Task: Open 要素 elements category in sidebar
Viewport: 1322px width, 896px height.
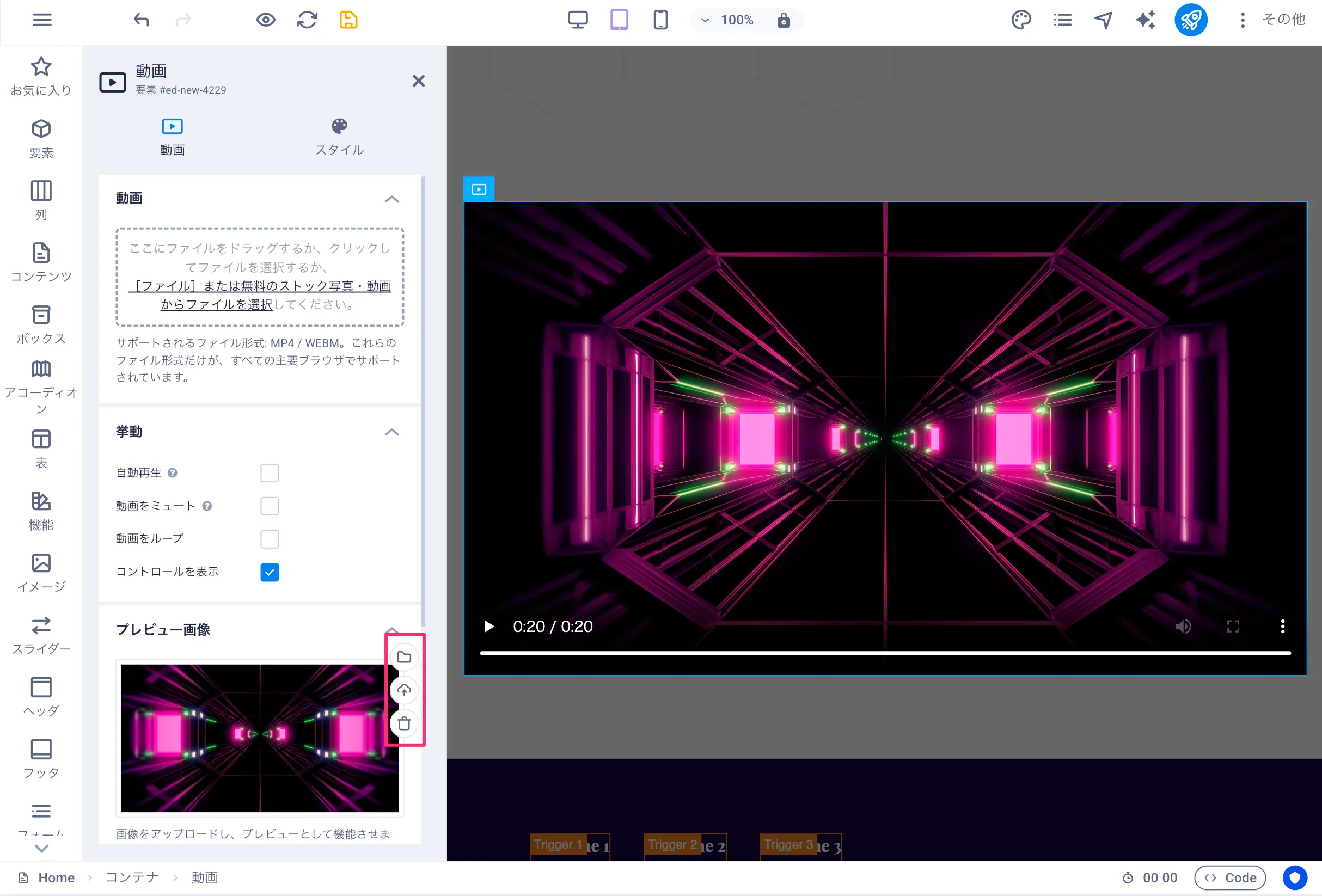Action: click(x=41, y=139)
